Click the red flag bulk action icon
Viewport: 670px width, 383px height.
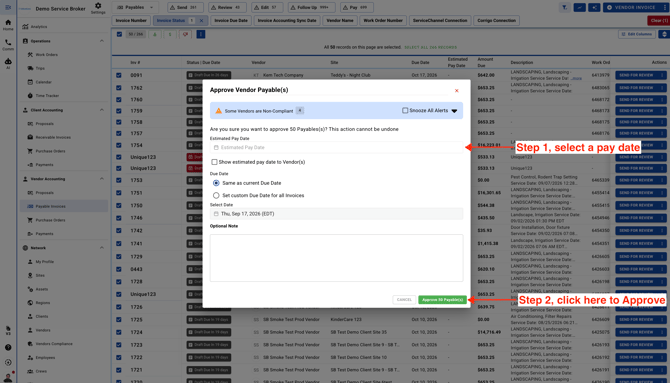tap(185, 34)
